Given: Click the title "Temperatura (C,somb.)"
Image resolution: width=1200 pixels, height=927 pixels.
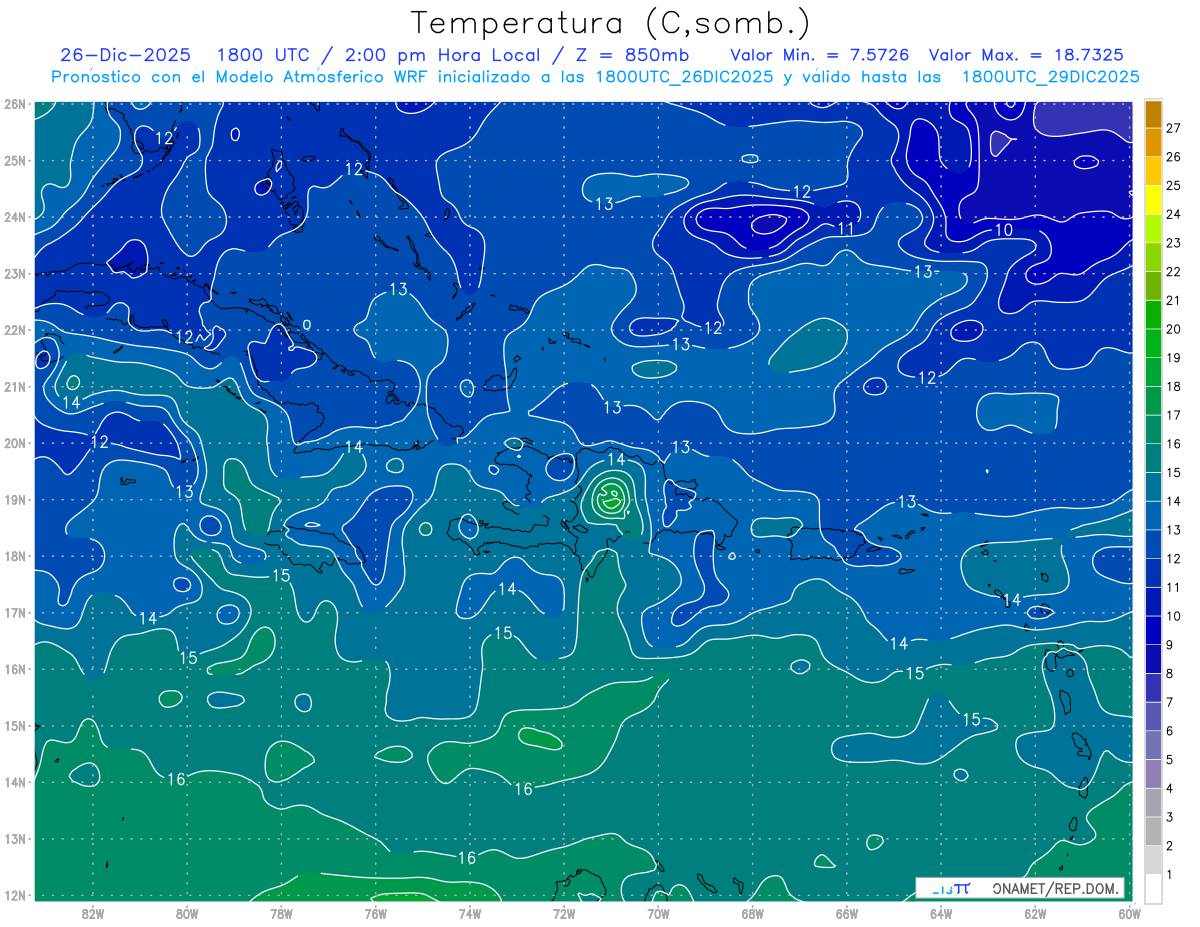Looking at the screenshot, I should 611,24.
